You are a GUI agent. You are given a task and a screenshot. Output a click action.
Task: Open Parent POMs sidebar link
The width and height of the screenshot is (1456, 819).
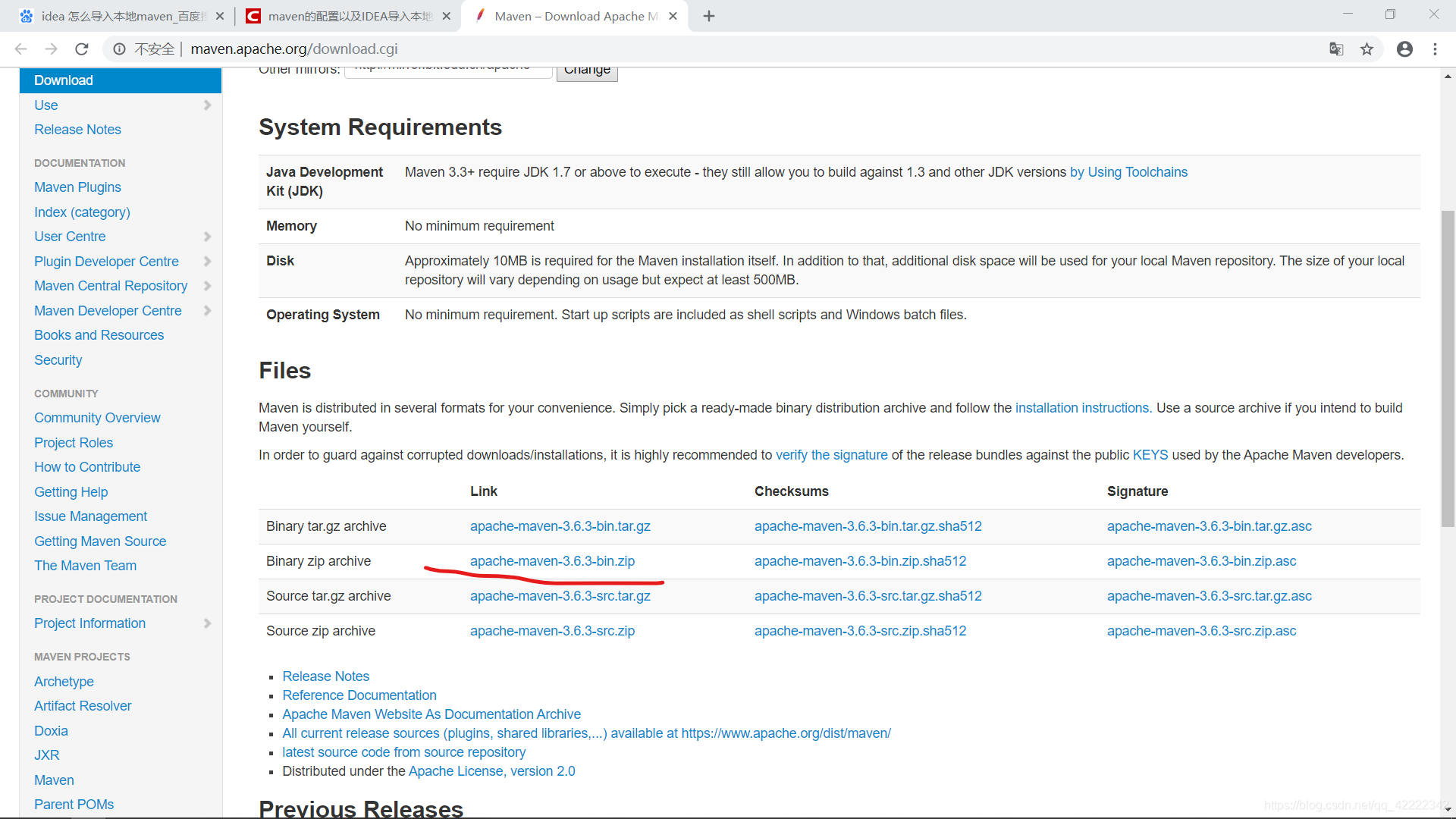click(74, 805)
